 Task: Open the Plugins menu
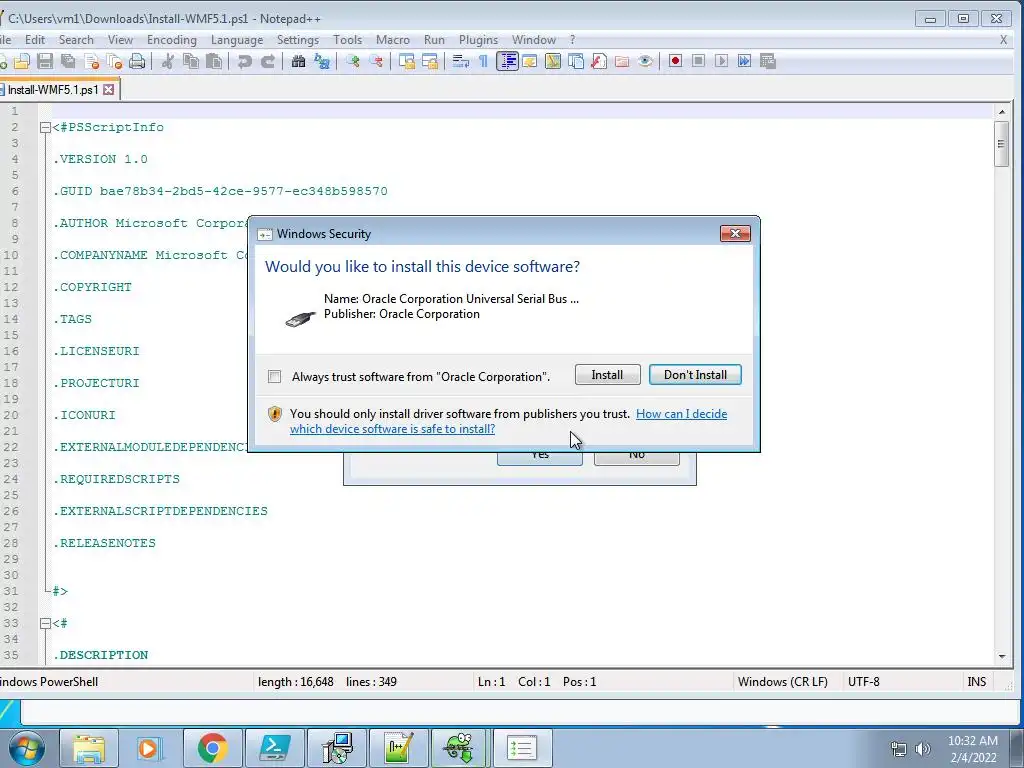tap(478, 40)
